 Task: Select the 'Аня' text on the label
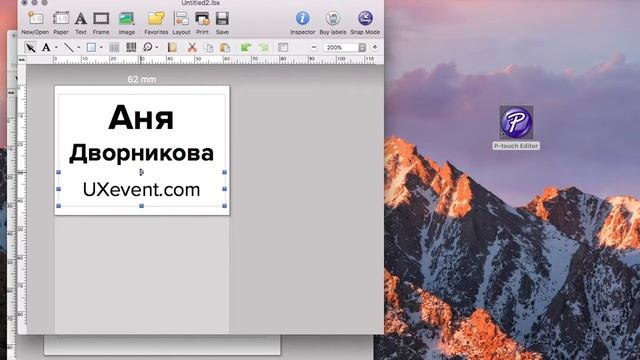(x=141, y=118)
